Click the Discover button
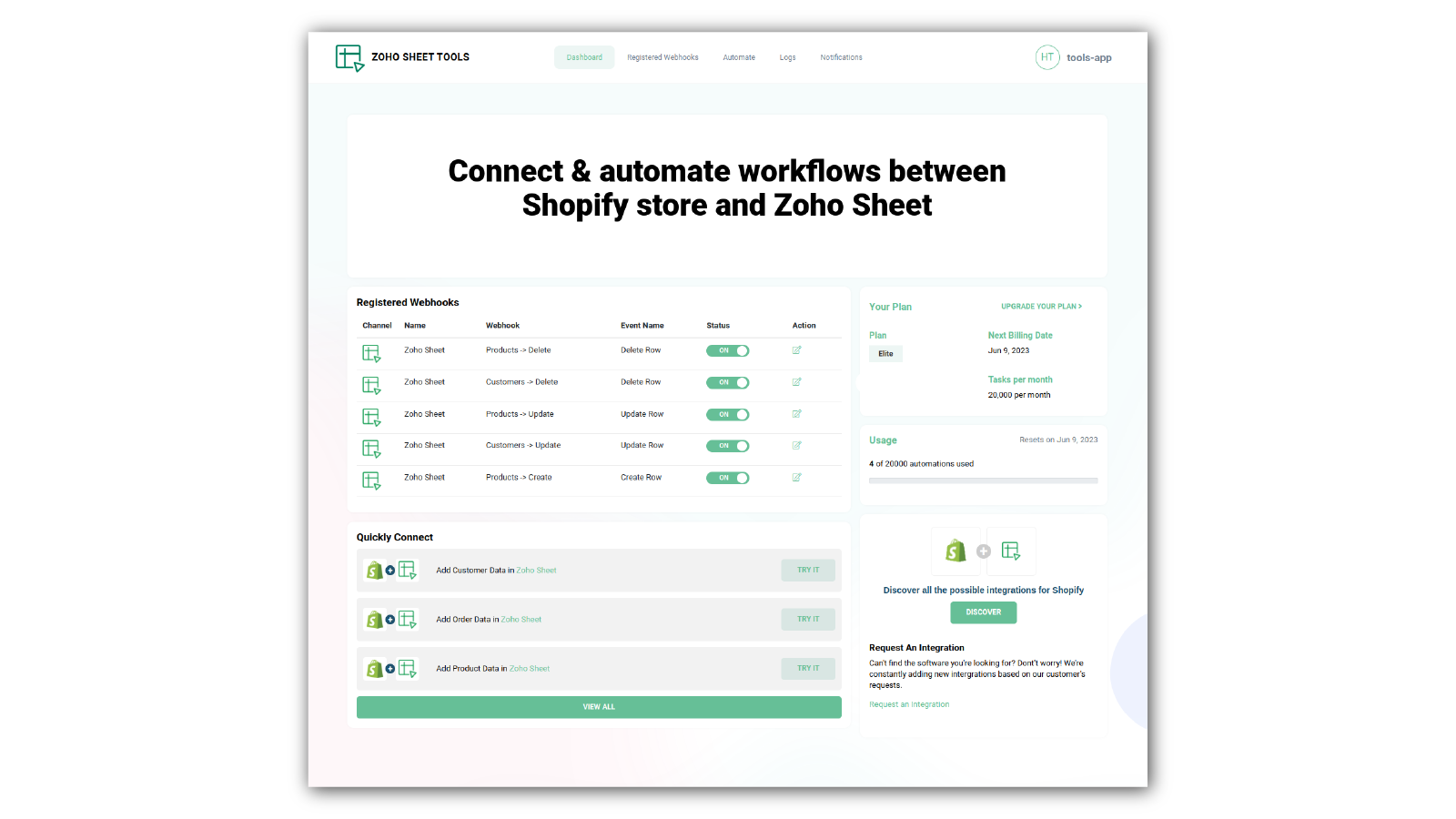The height and width of the screenshot is (819, 1456). tap(984, 612)
